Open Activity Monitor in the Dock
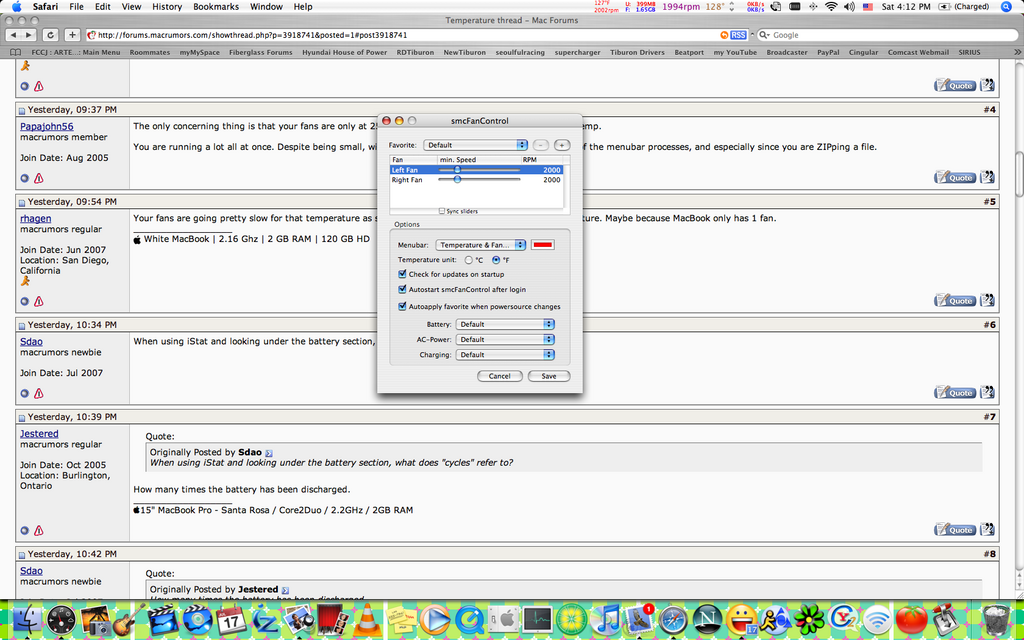 coord(537,619)
